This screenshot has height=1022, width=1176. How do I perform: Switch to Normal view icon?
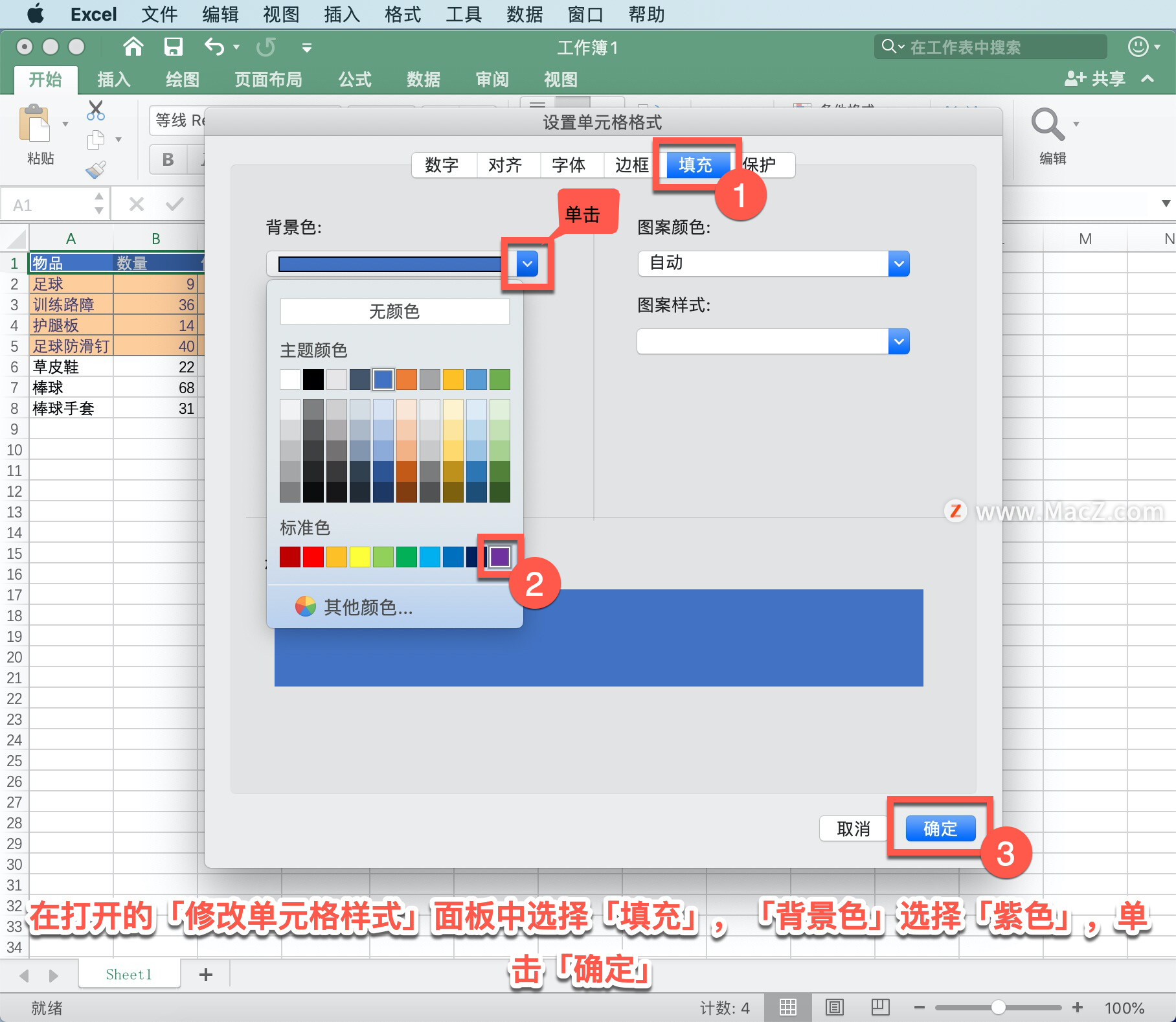788,1008
